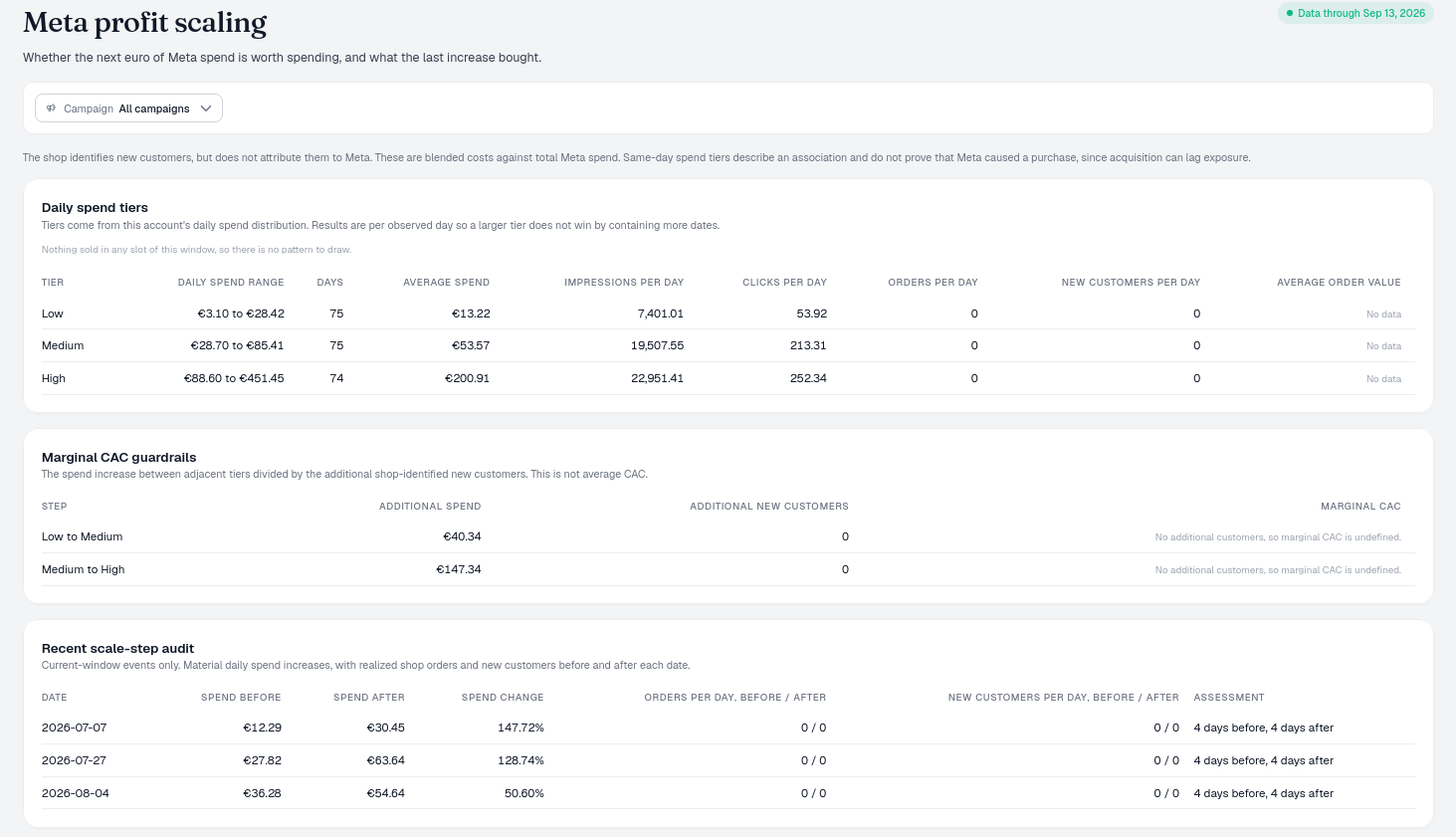Click the 'CLICKS PER DAY' column header

pos(784,283)
